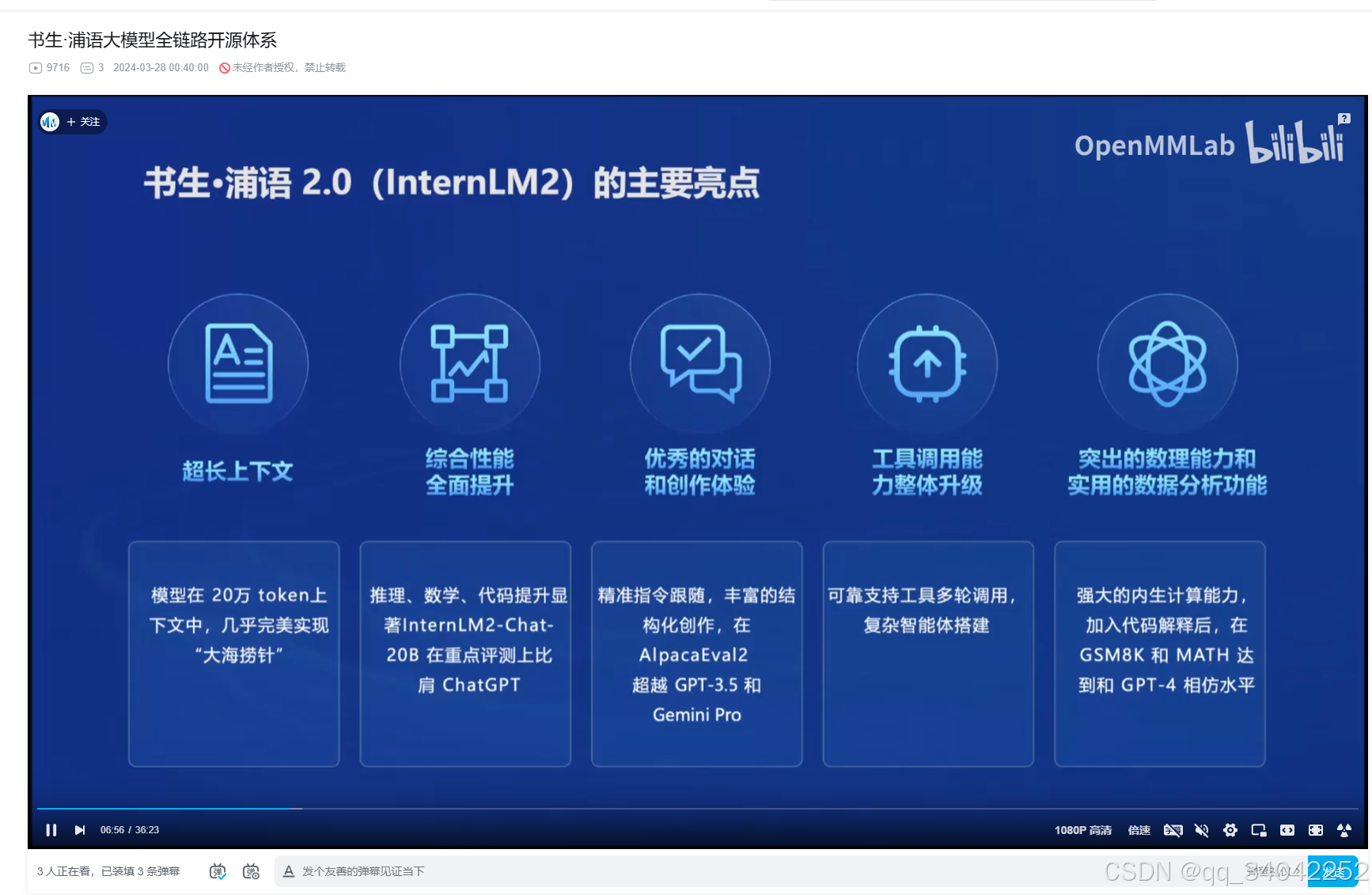Toggle subtitles with the 字幕 icon

point(1173,830)
